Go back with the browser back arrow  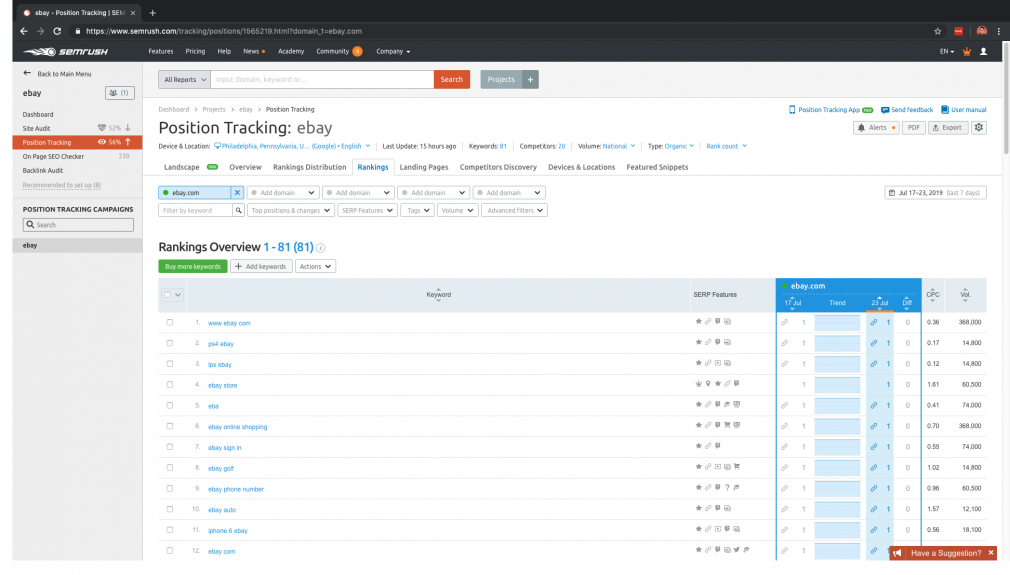point(24,31)
